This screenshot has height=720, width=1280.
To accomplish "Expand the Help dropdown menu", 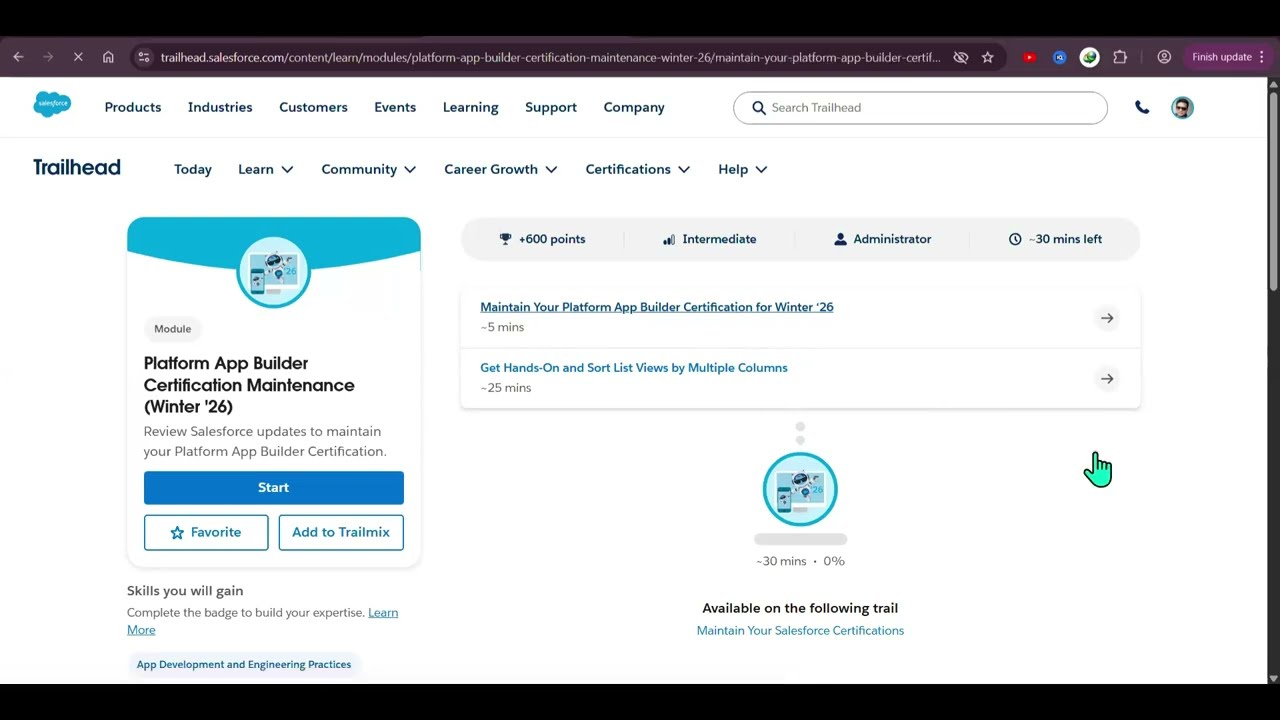I will click(743, 169).
